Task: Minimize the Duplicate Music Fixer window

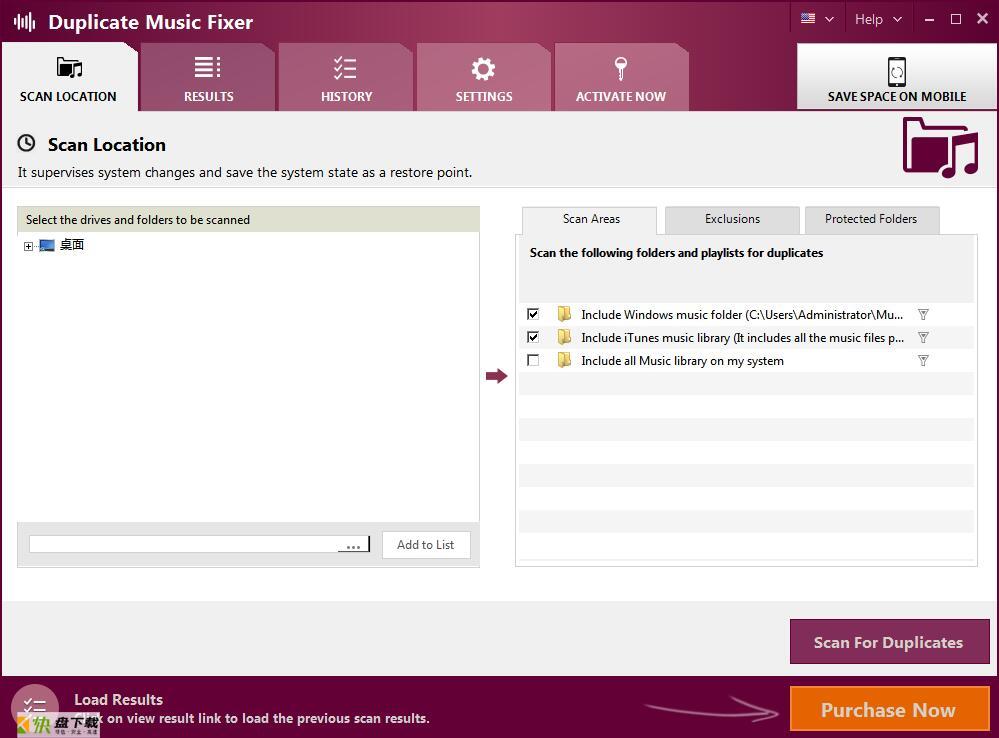Action: [x=930, y=20]
